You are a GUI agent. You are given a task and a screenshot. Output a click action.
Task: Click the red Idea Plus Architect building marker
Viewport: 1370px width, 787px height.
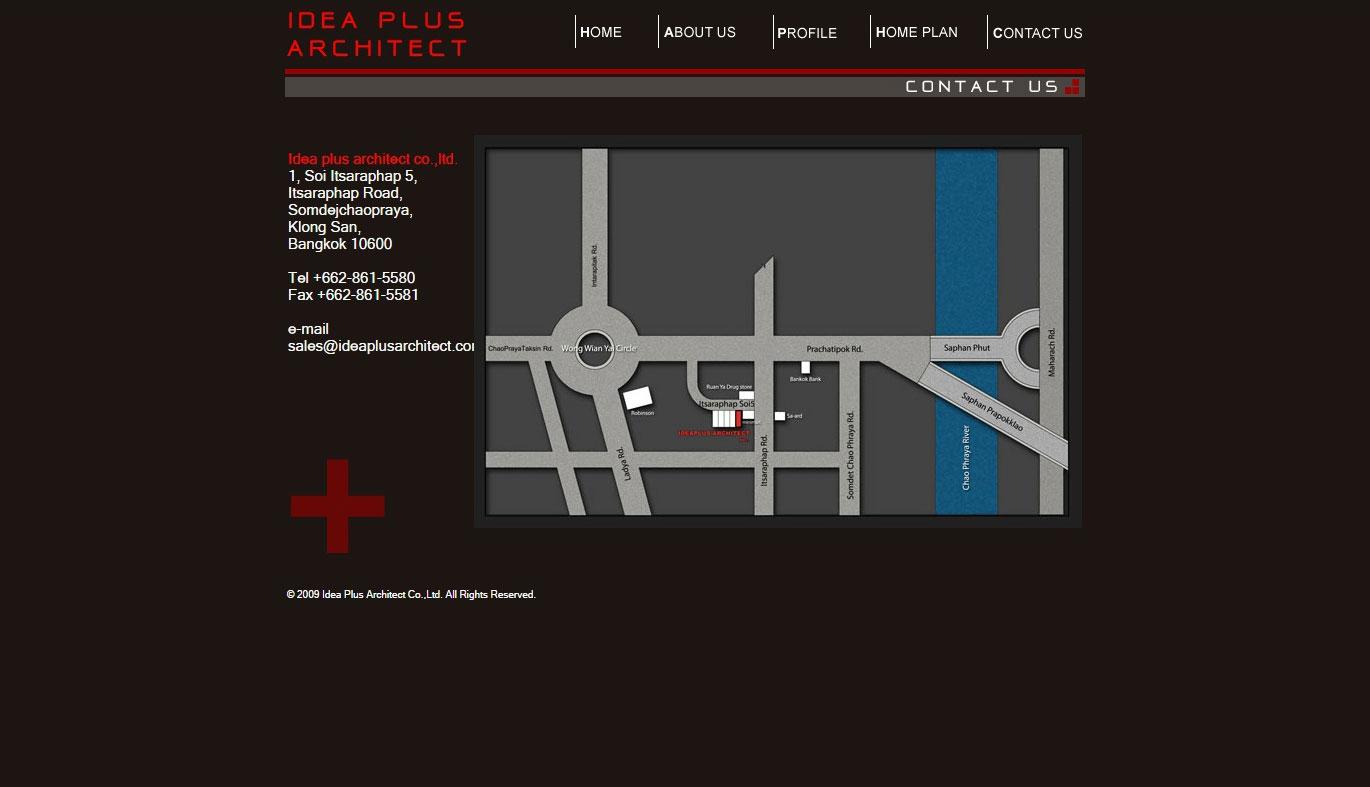coord(738,418)
